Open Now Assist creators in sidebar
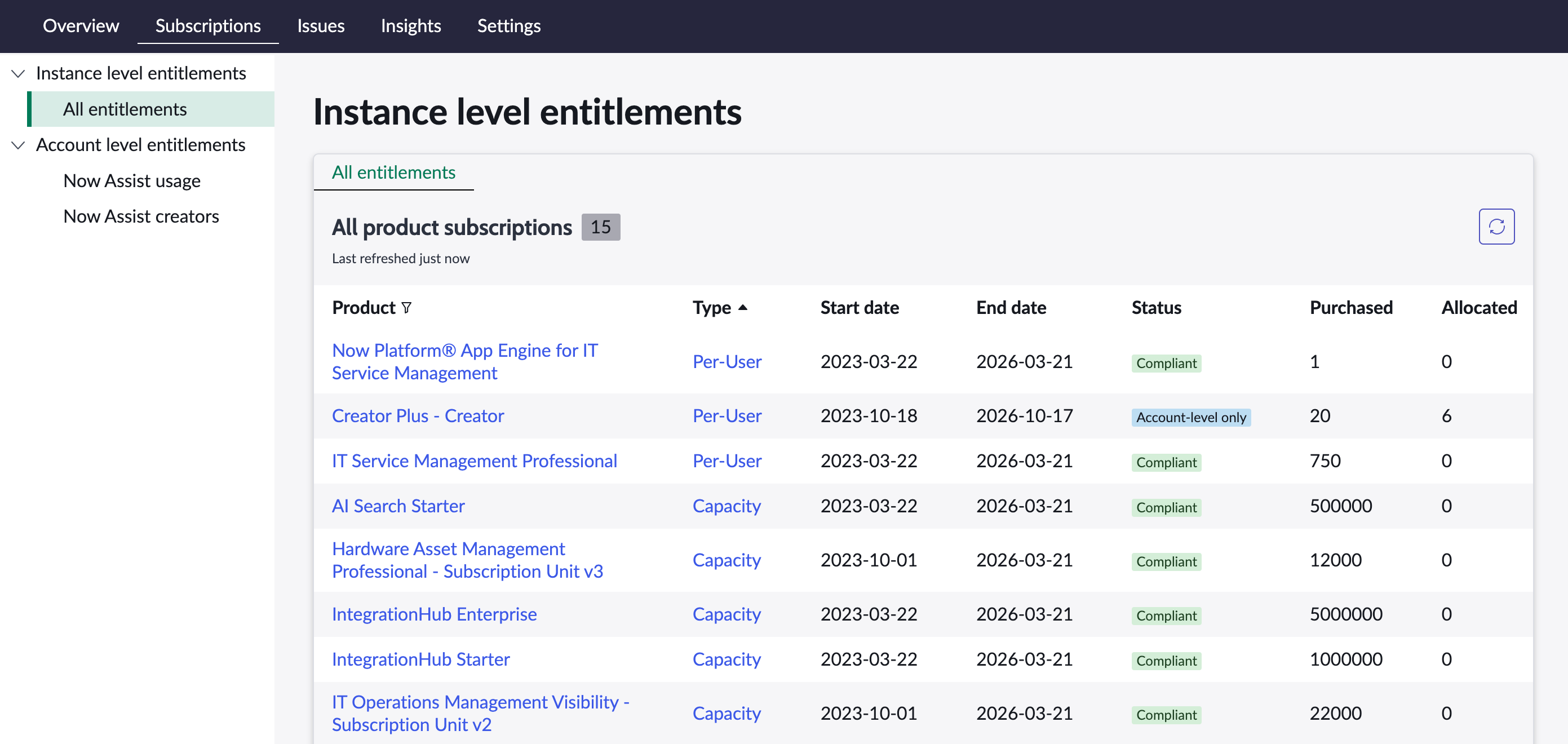 (x=141, y=216)
